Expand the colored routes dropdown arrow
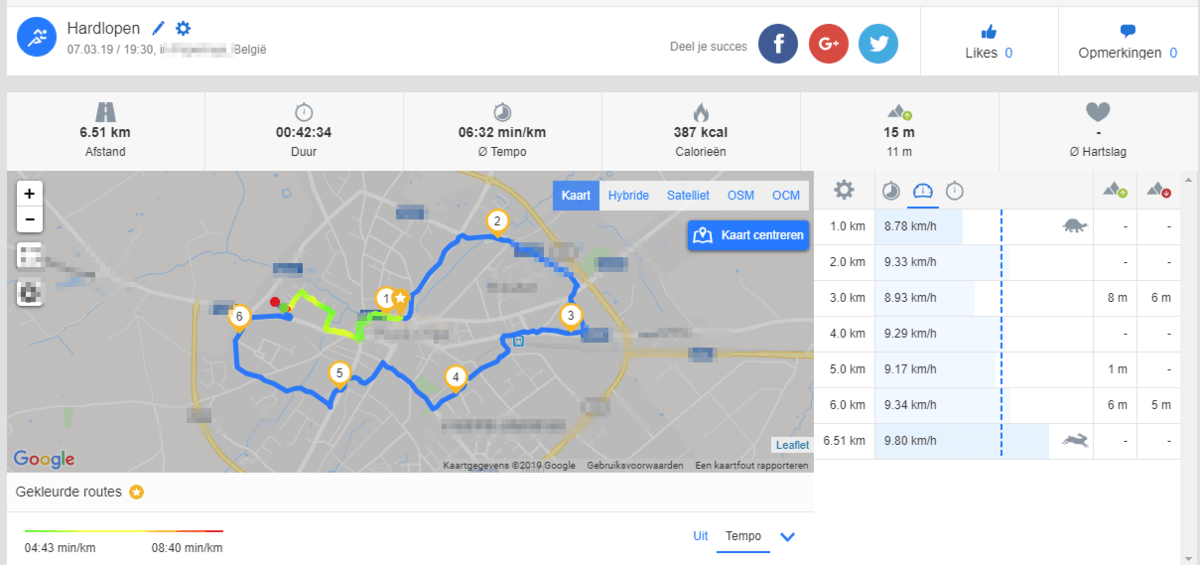This screenshot has width=1200, height=565. [787, 537]
